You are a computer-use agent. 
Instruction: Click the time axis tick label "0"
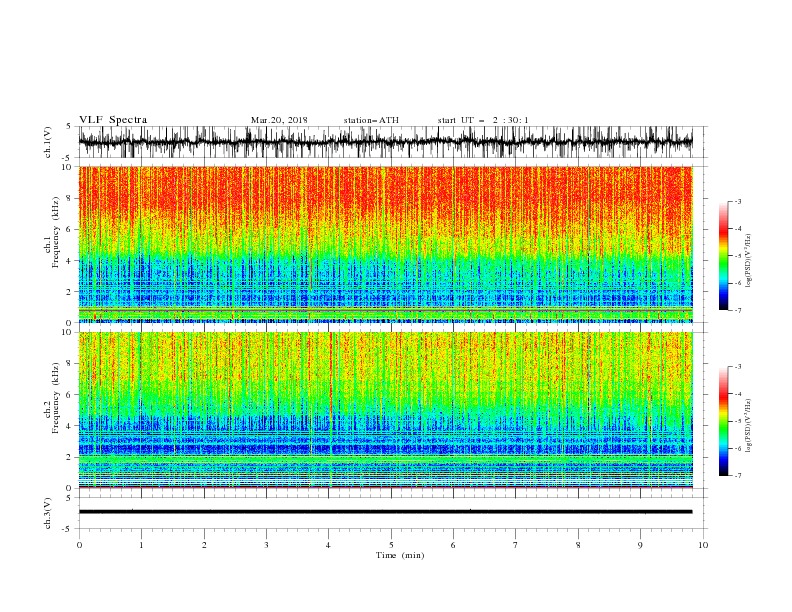(79, 545)
